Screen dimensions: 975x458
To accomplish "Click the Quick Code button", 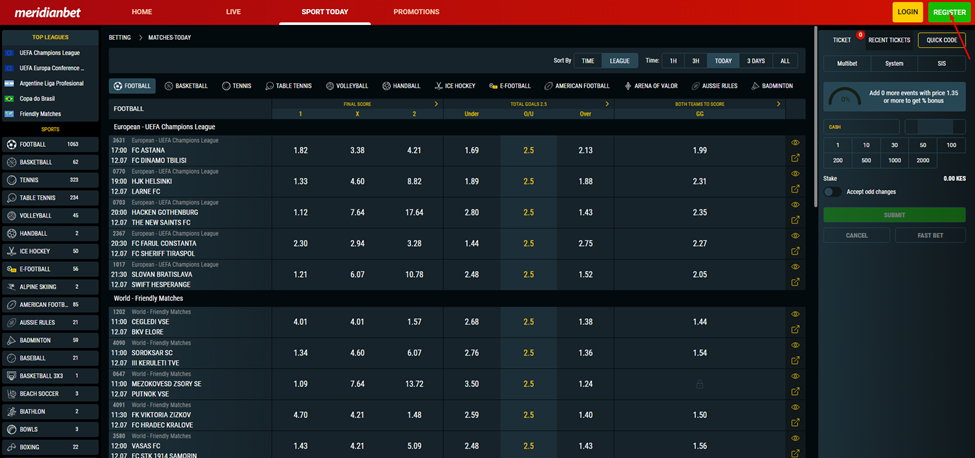I will pyautogui.click(x=941, y=40).
